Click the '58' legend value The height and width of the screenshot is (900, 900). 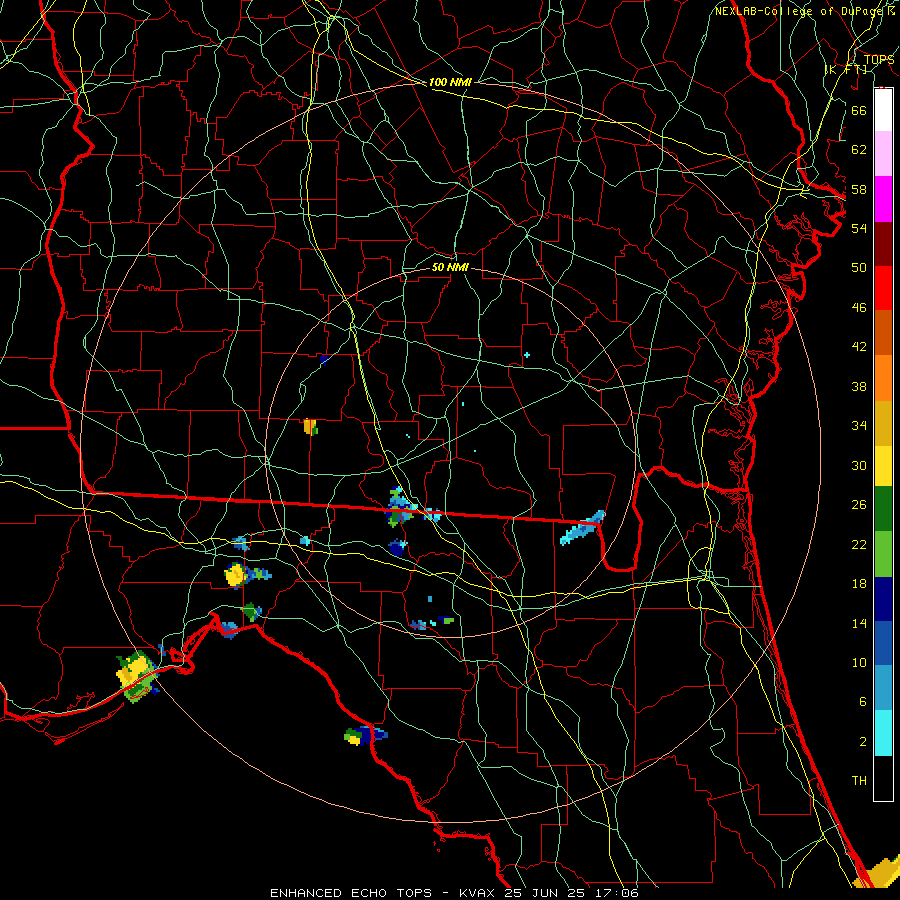[859, 189]
